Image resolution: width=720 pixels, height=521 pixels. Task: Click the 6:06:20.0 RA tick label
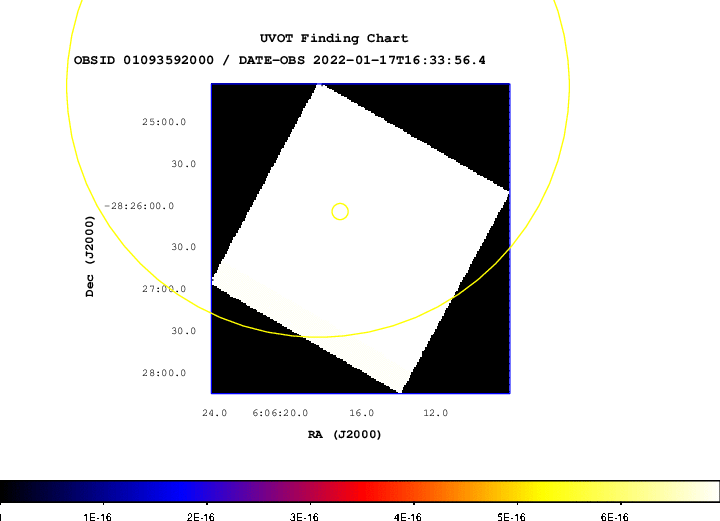tap(280, 413)
